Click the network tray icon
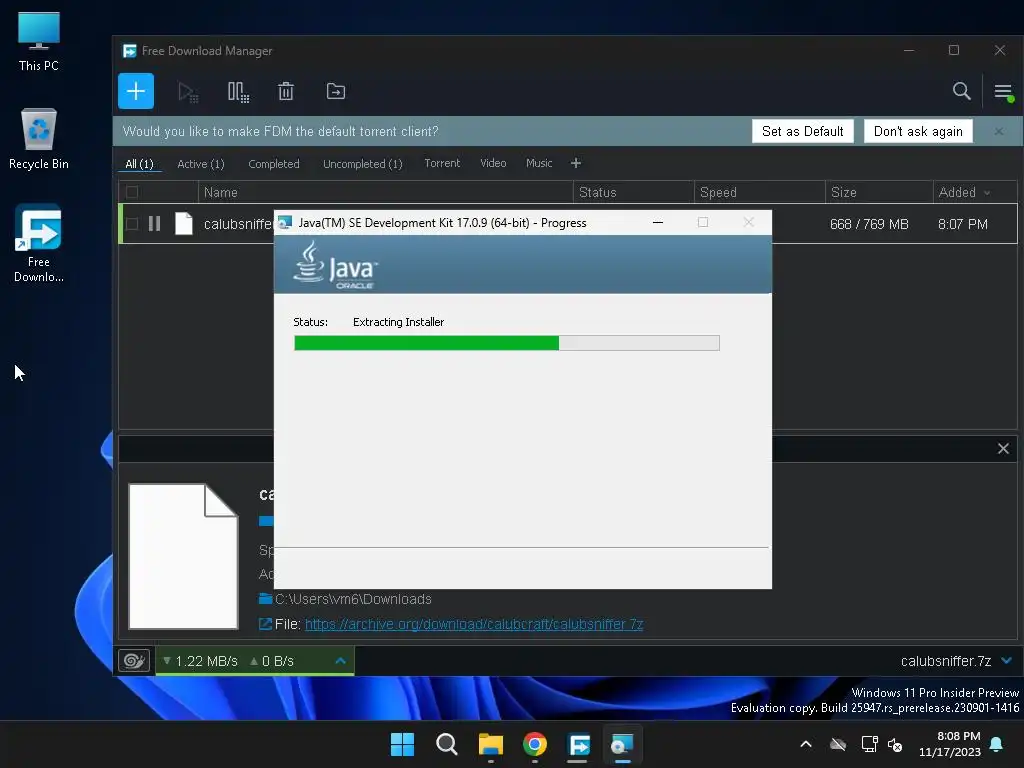 tap(869, 744)
